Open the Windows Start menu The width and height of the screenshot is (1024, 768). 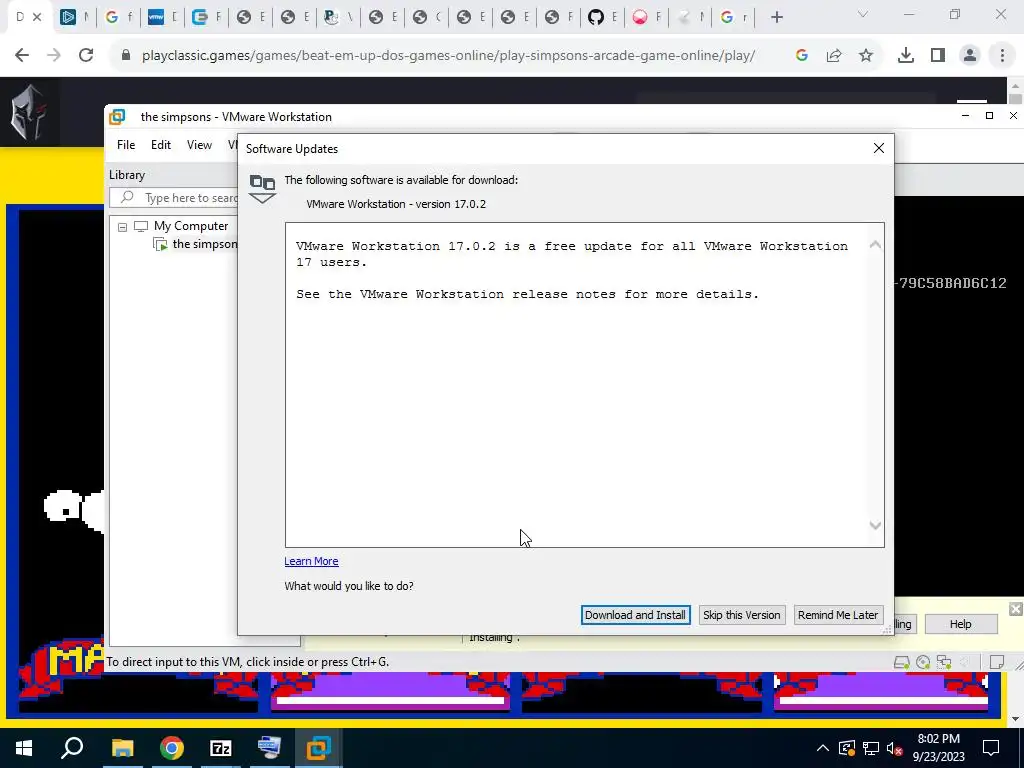point(24,748)
